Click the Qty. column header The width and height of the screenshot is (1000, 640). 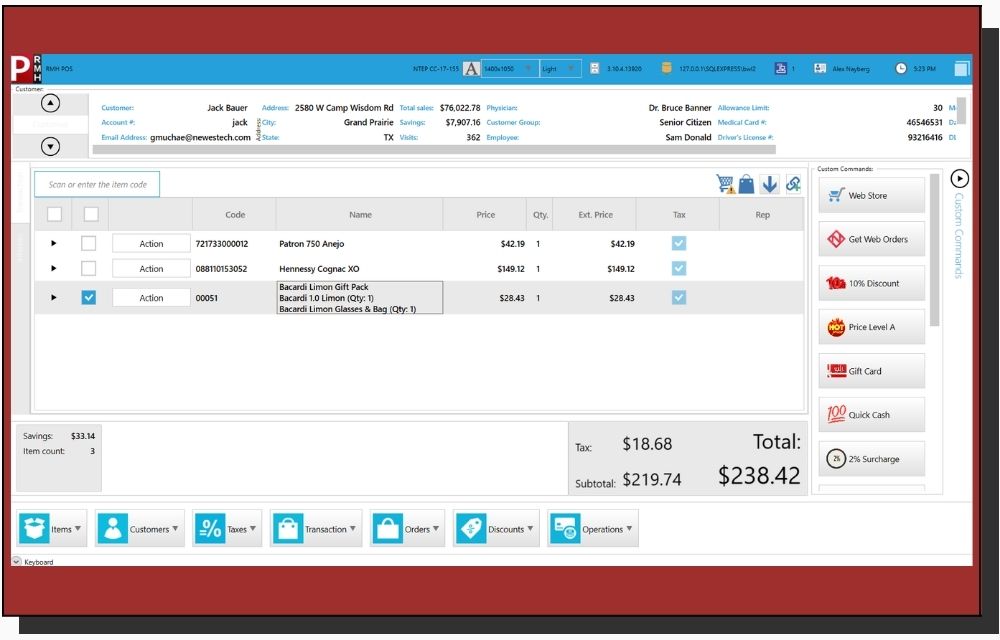(540, 214)
